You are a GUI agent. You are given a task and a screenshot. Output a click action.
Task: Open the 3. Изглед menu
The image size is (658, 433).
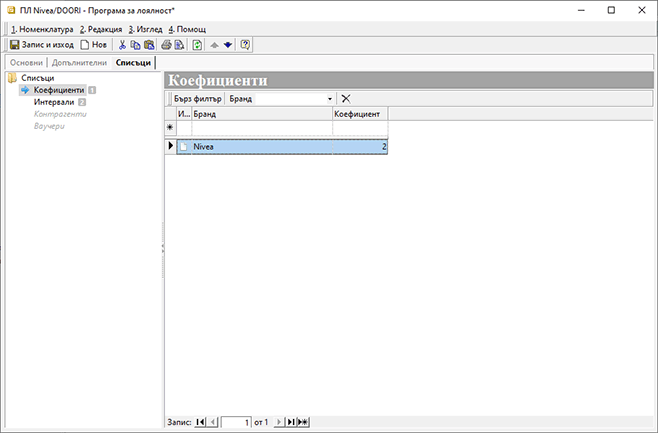tap(145, 29)
